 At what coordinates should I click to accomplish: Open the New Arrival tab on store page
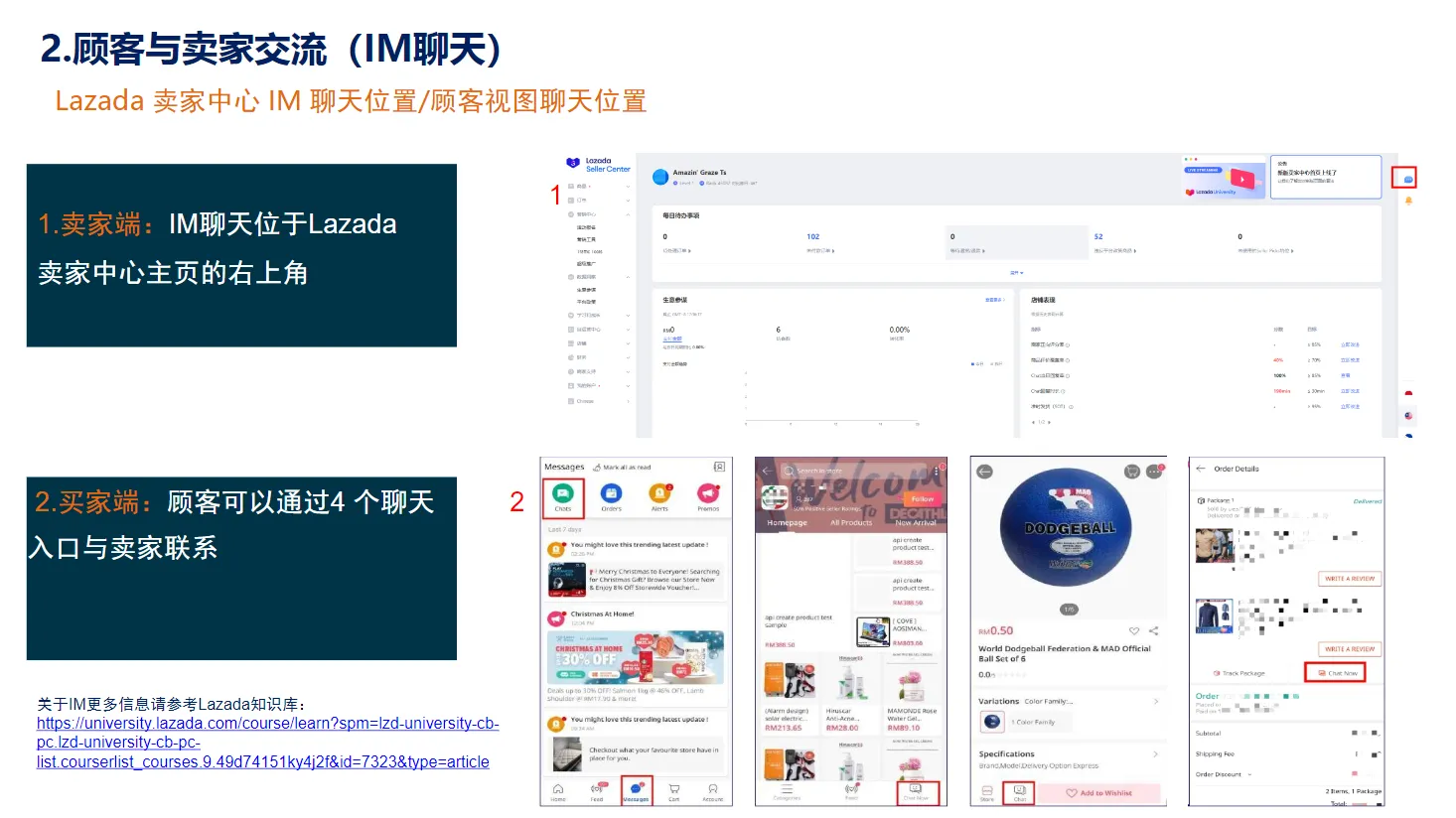pos(917,522)
